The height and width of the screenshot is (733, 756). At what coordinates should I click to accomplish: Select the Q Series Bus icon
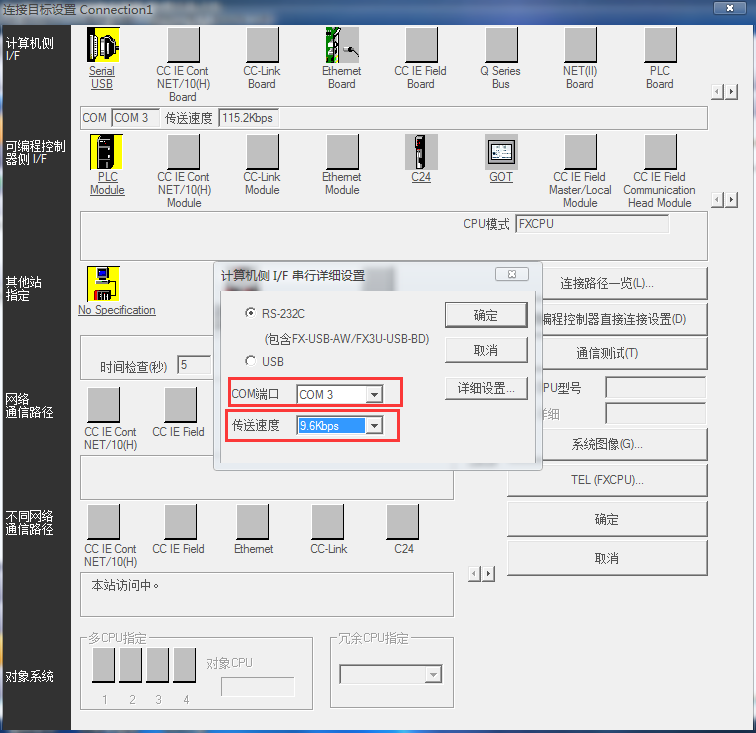[500, 45]
